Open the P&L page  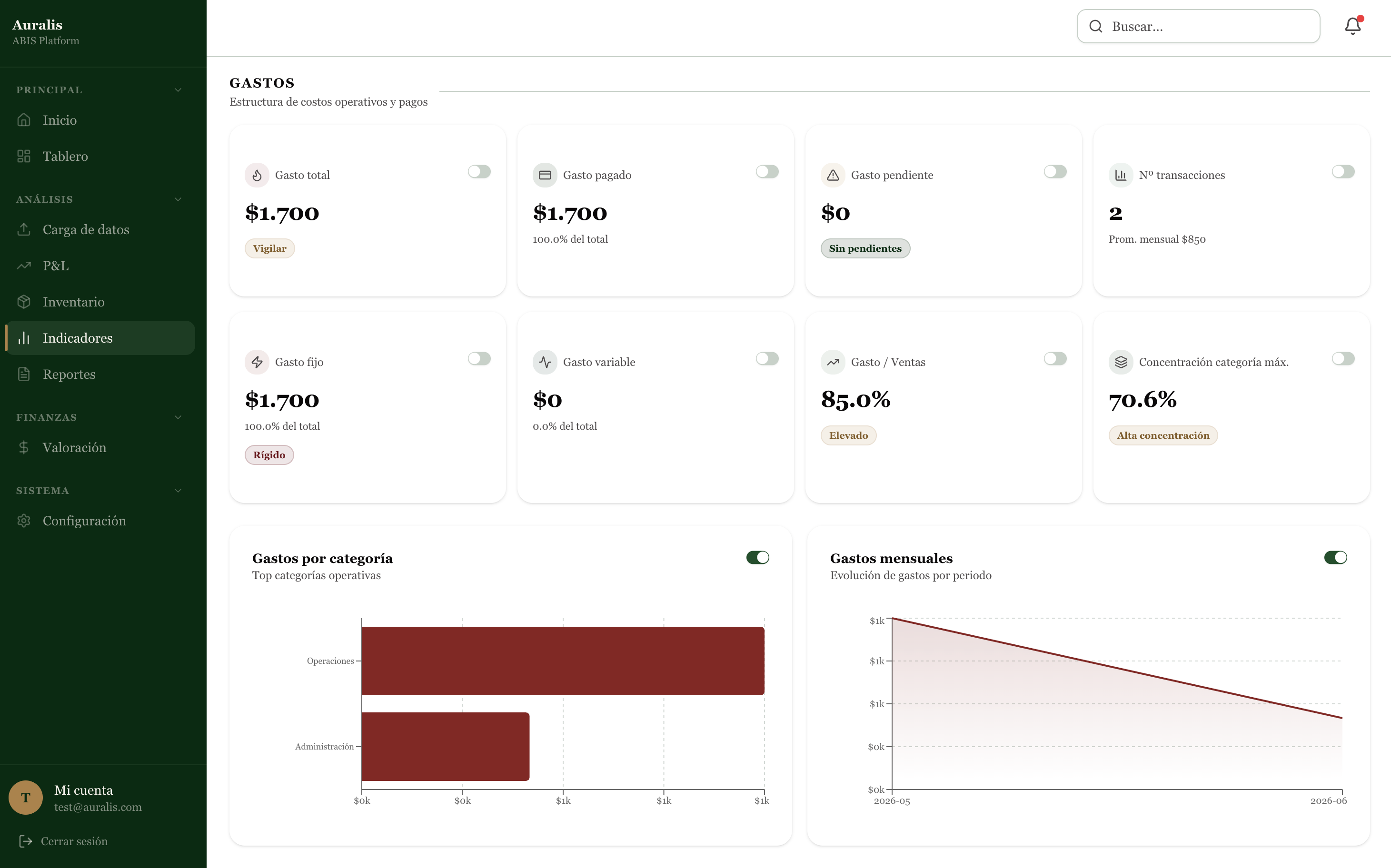click(x=100, y=266)
